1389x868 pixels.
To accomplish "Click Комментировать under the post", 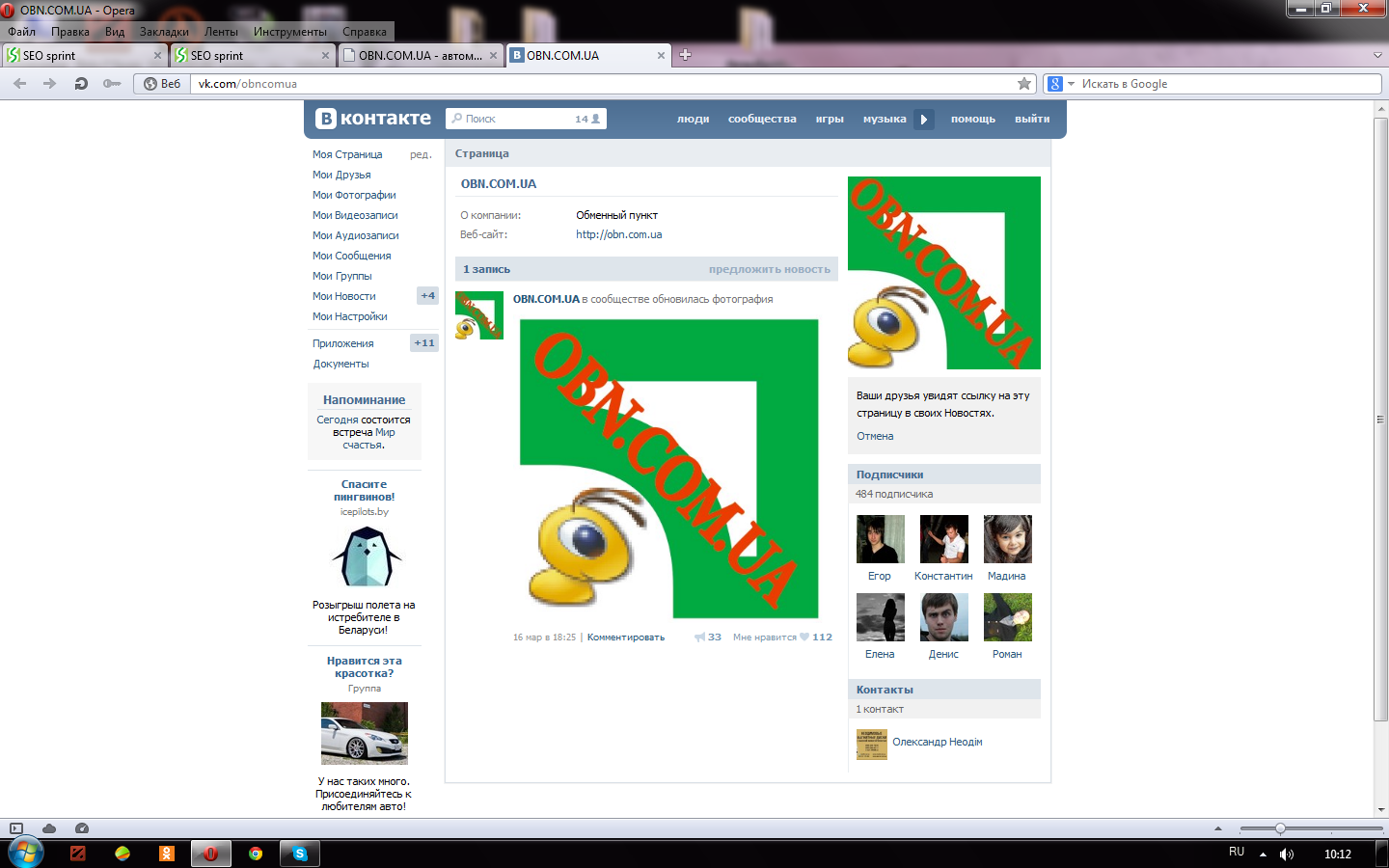I will click(x=626, y=637).
